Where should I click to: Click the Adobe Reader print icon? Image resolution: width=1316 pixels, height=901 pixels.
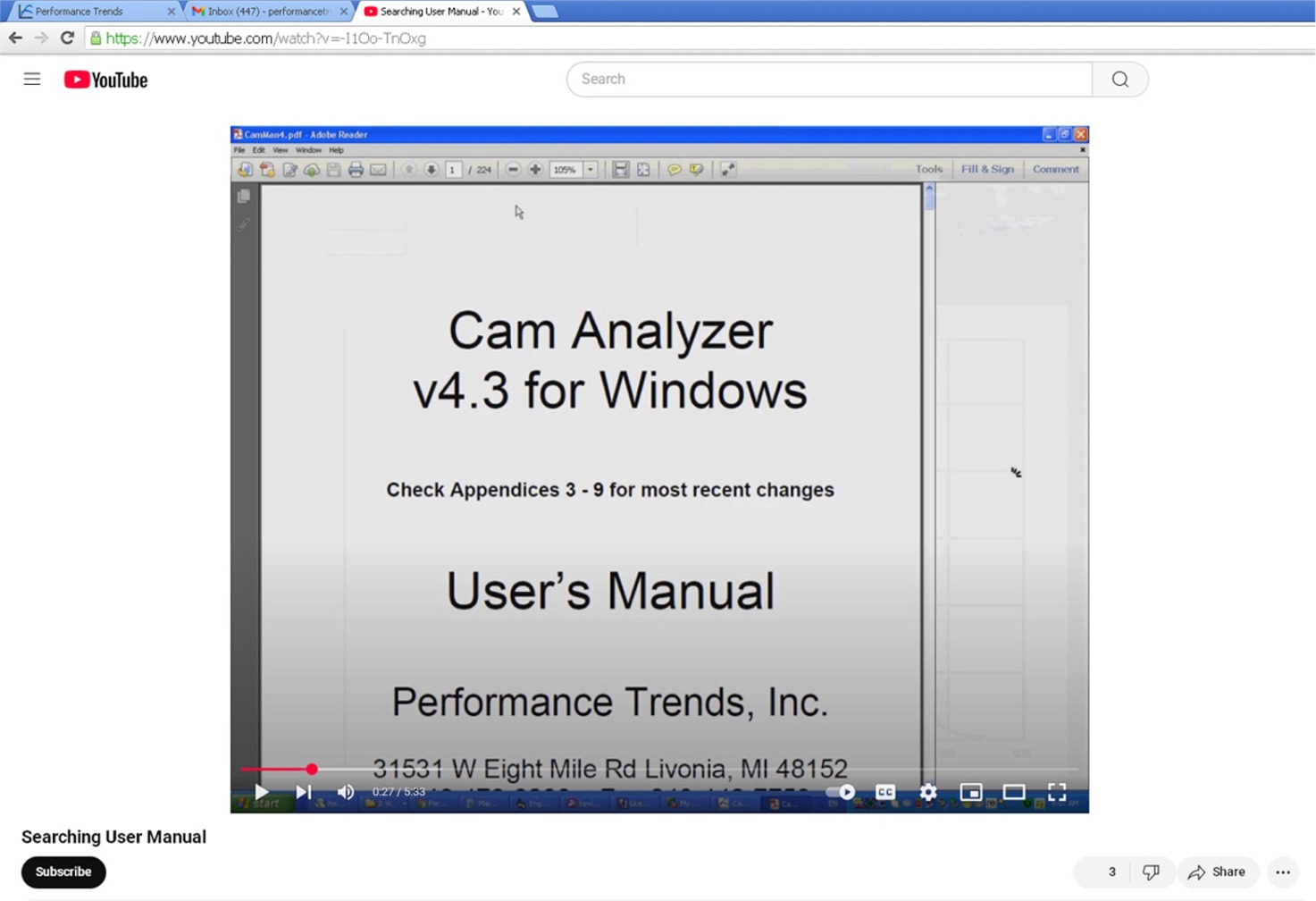(356, 170)
